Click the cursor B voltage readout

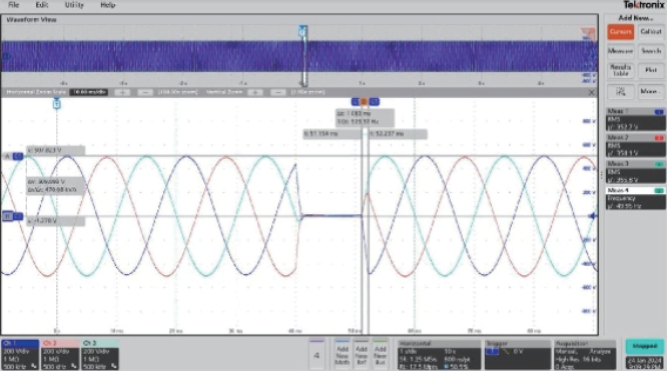pyautogui.click(x=55, y=221)
